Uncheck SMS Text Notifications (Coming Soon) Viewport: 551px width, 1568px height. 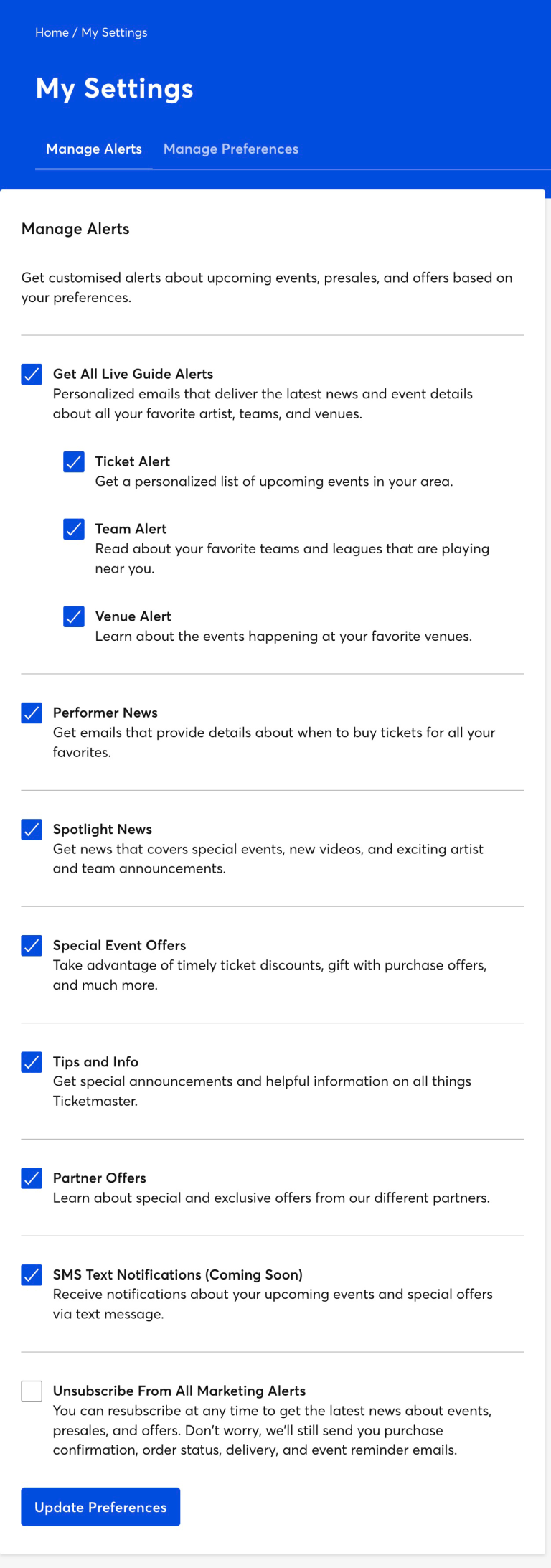tap(31, 1275)
